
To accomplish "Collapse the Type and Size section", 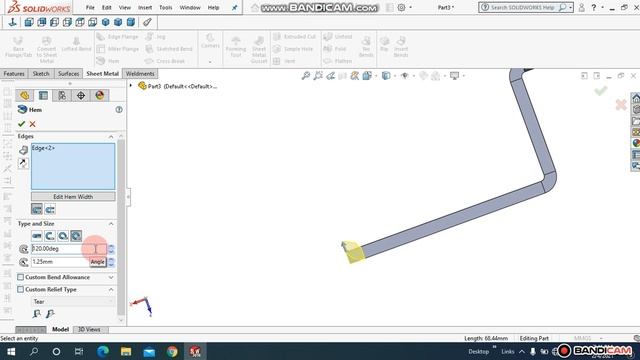I will click(x=111, y=224).
